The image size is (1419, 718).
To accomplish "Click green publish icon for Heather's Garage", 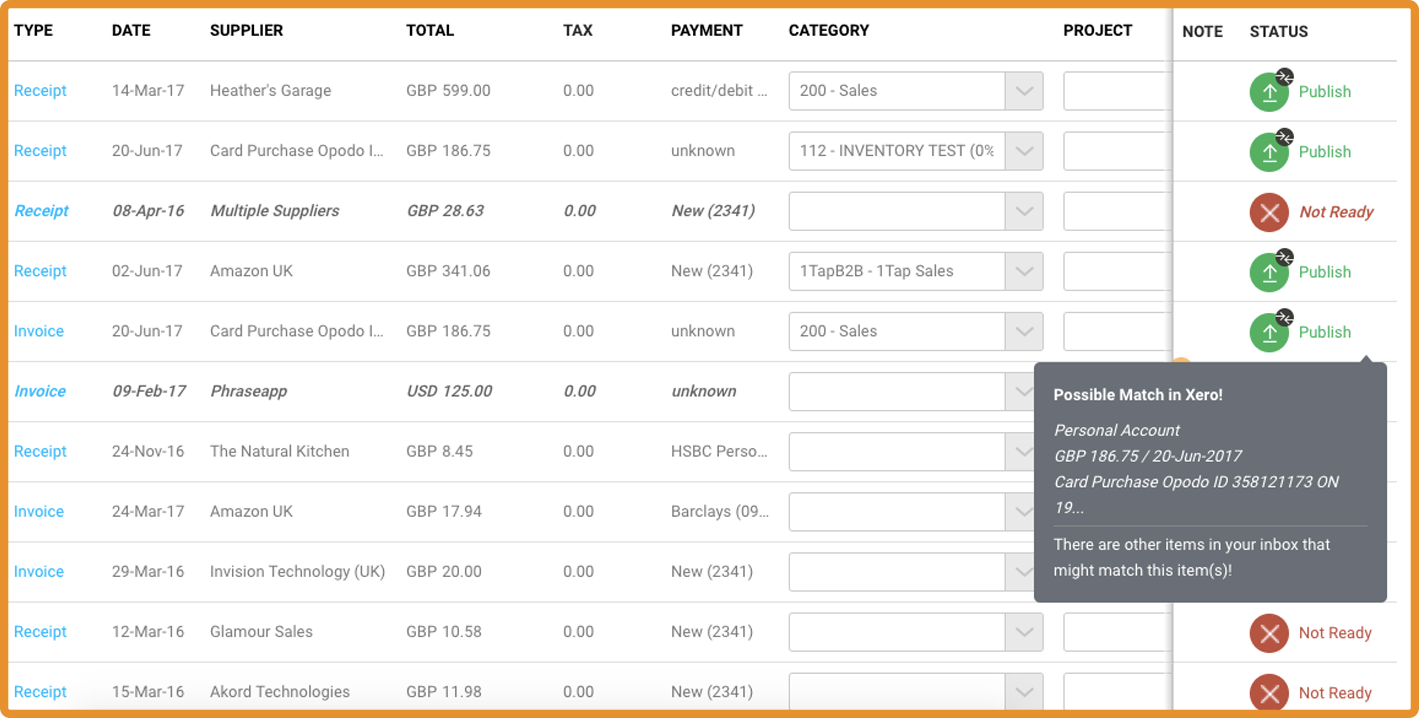I will (x=1268, y=93).
